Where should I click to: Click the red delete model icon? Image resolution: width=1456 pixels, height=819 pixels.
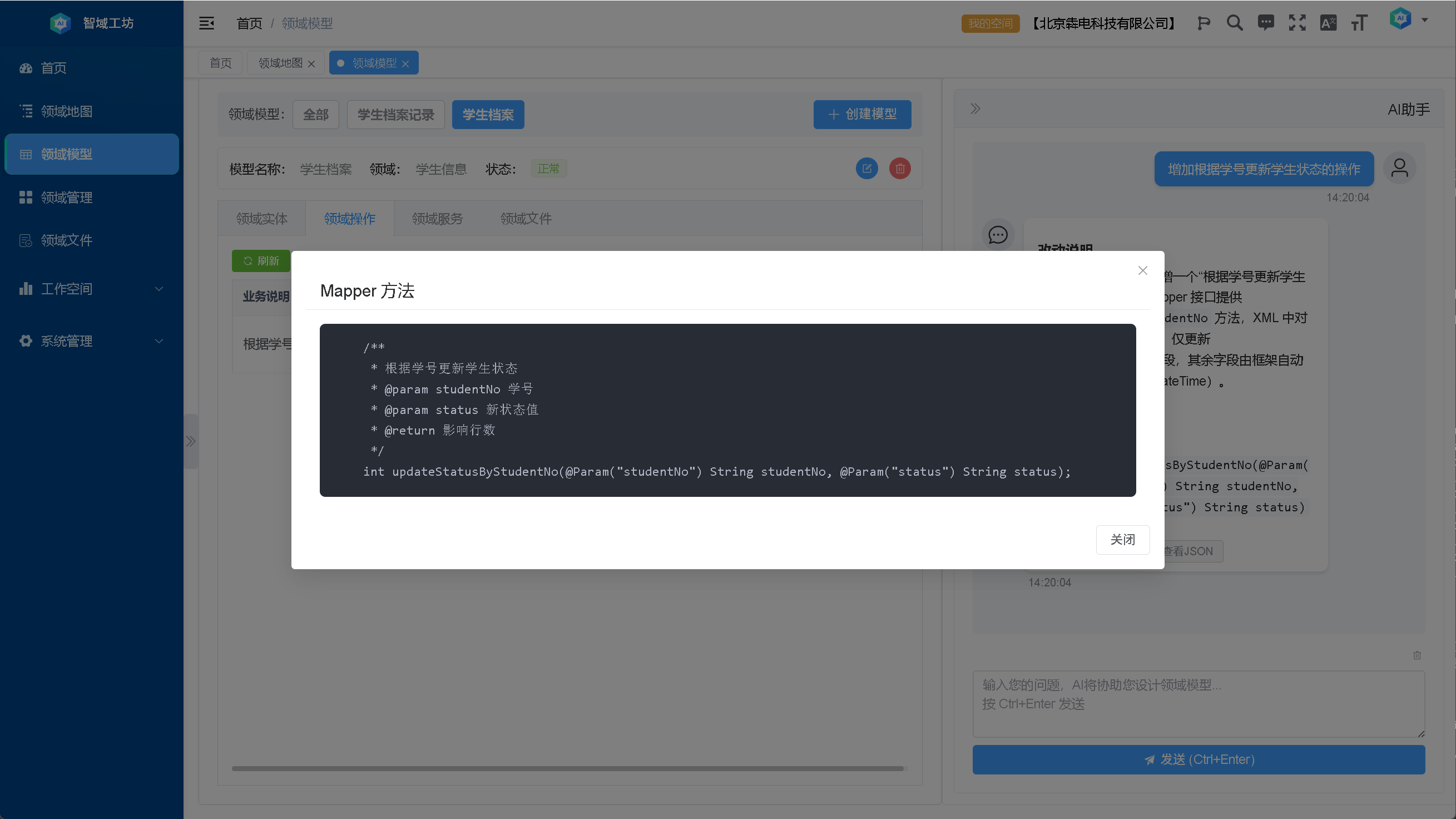click(x=900, y=169)
